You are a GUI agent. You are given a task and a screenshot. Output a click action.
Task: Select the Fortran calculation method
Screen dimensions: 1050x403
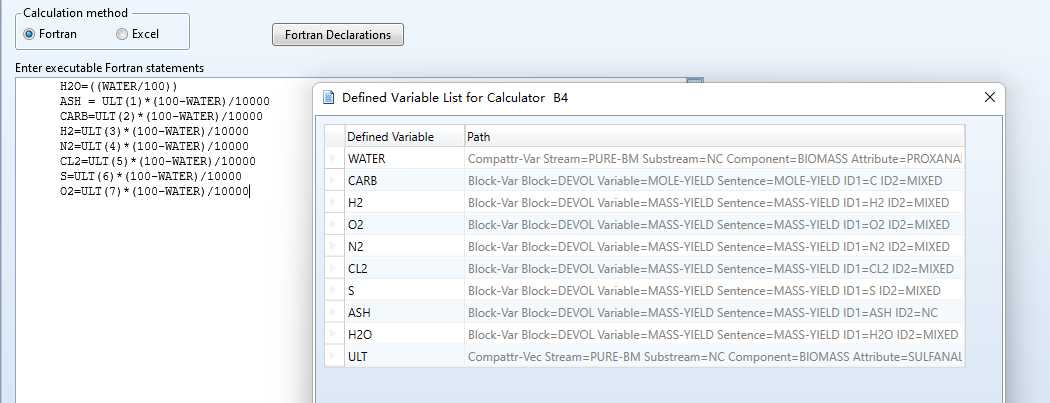(30, 34)
